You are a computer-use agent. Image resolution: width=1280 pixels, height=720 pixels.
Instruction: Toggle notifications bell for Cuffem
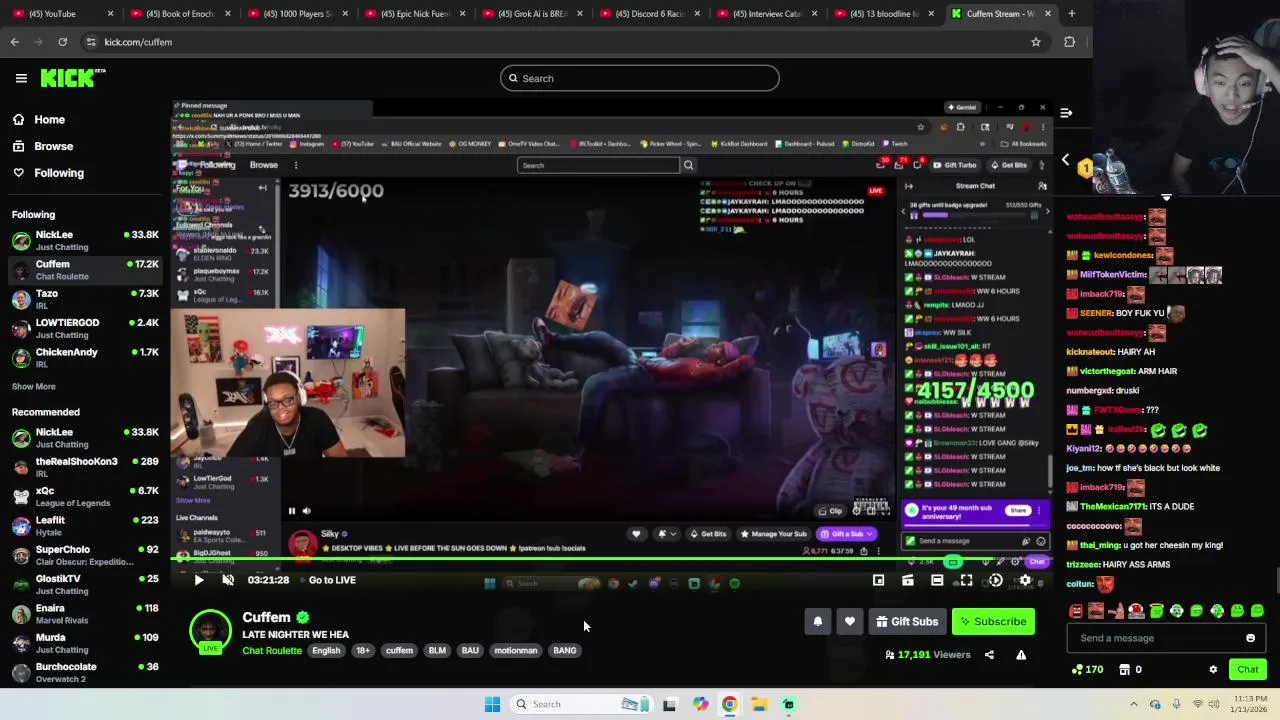(818, 621)
